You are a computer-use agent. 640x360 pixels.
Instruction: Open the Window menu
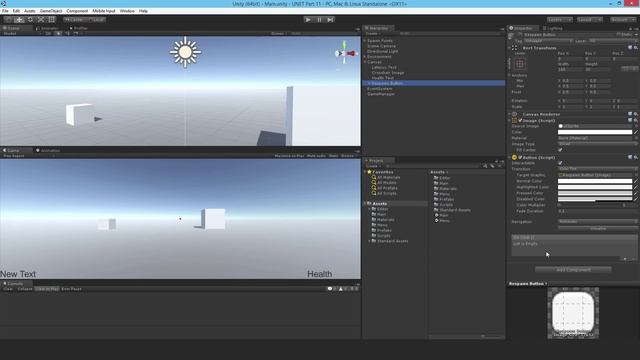[127, 11]
